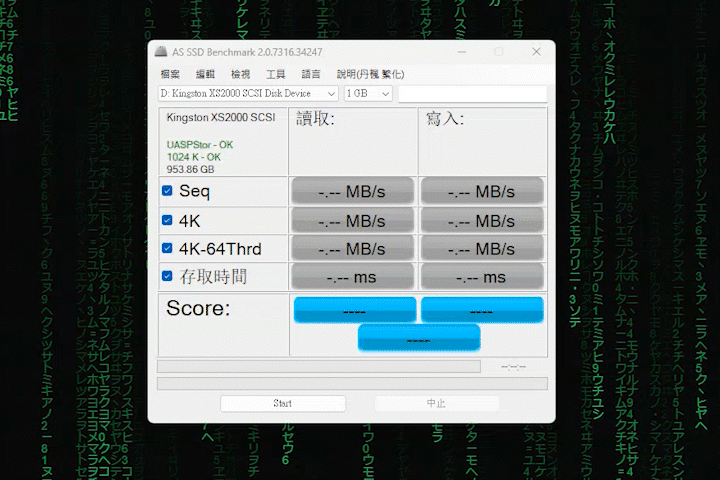This screenshot has height=480, width=720.
Task: Open the 編輯 menu
Action: coord(205,74)
